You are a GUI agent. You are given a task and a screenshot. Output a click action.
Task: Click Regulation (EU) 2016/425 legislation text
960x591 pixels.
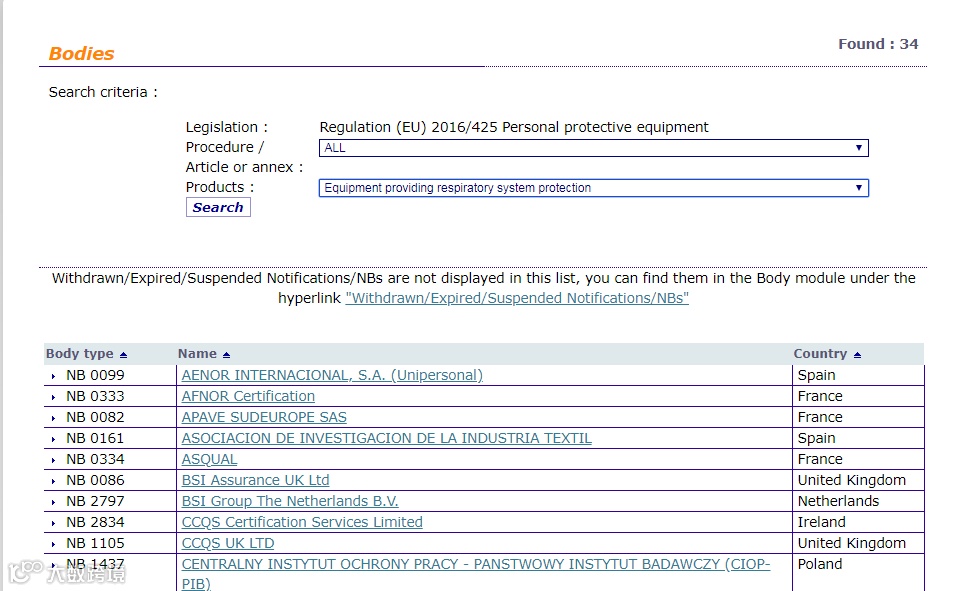[x=514, y=127]
